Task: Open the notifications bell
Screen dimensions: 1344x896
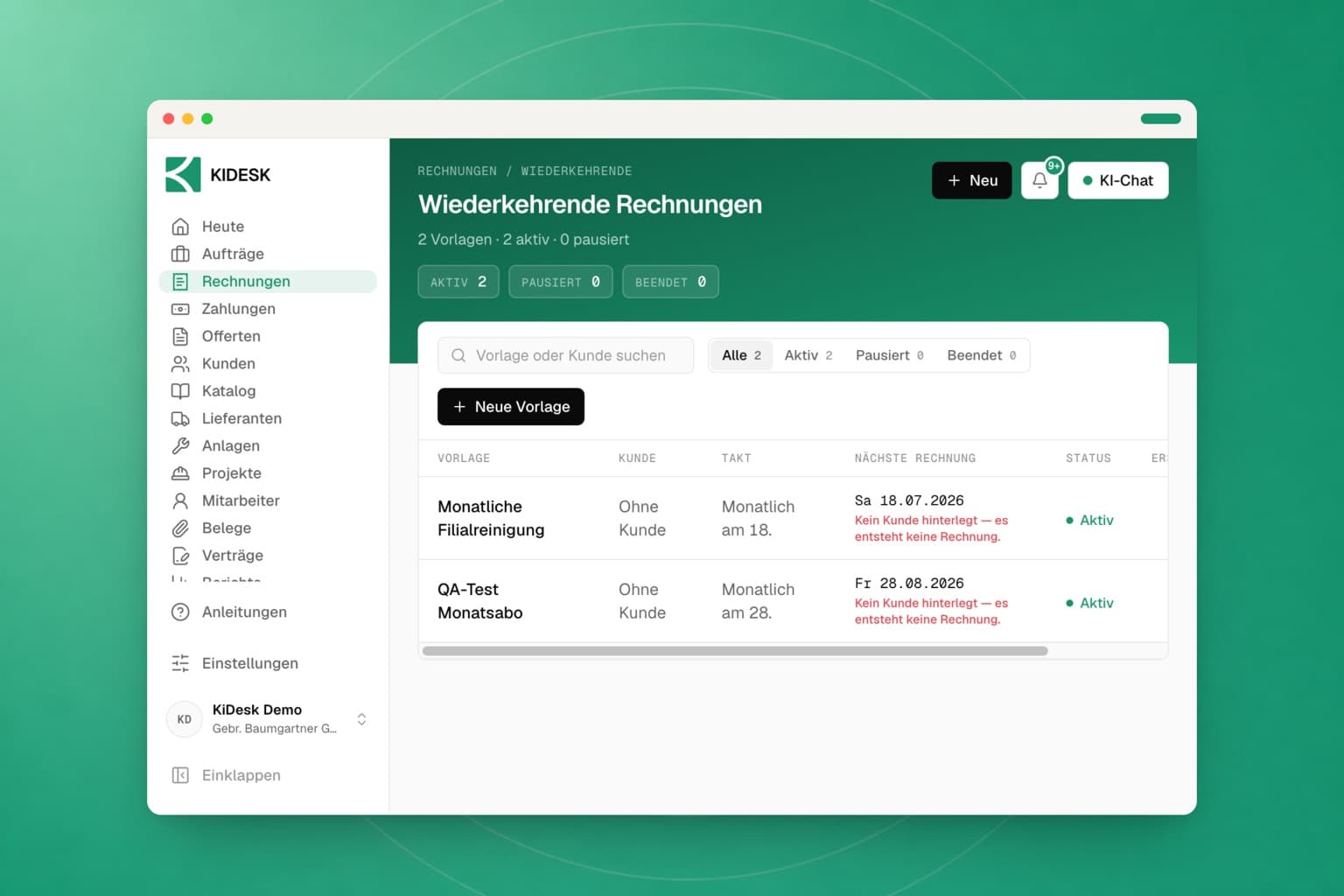Action: point(1039,180)
